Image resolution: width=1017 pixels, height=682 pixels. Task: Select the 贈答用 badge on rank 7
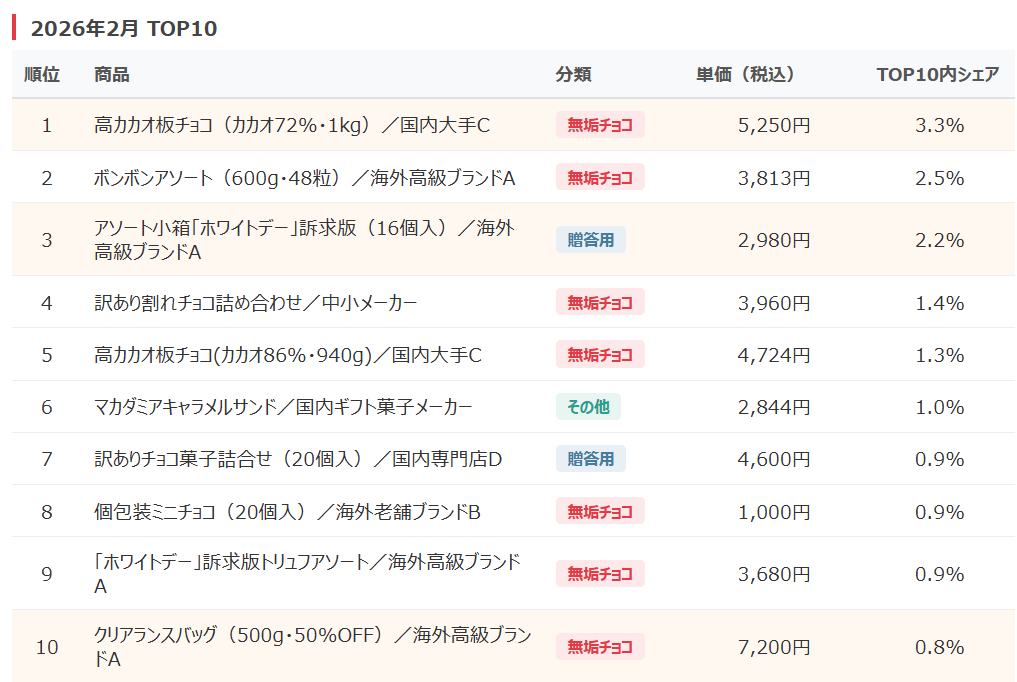pyautogui.click(x=589, y=459)
